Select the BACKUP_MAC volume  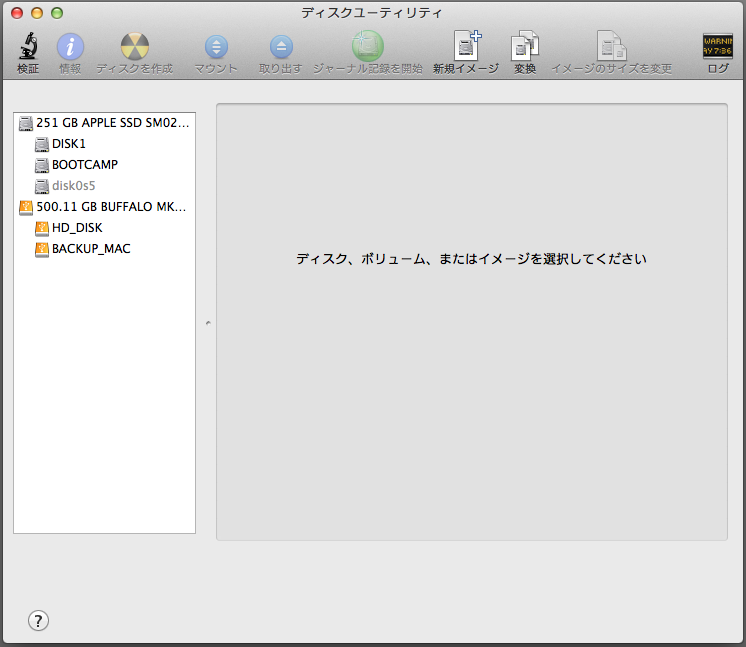click(x=105, y=248)
